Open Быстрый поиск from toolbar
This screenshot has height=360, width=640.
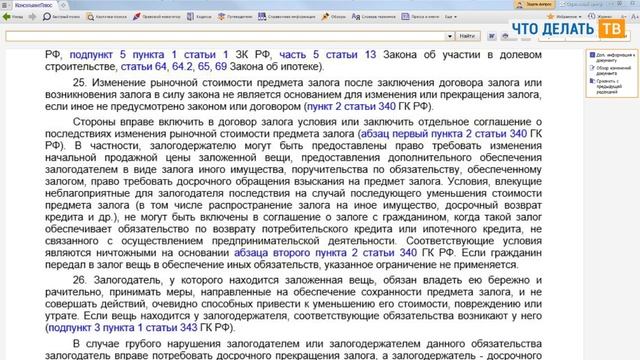click(x=61, y=17)
